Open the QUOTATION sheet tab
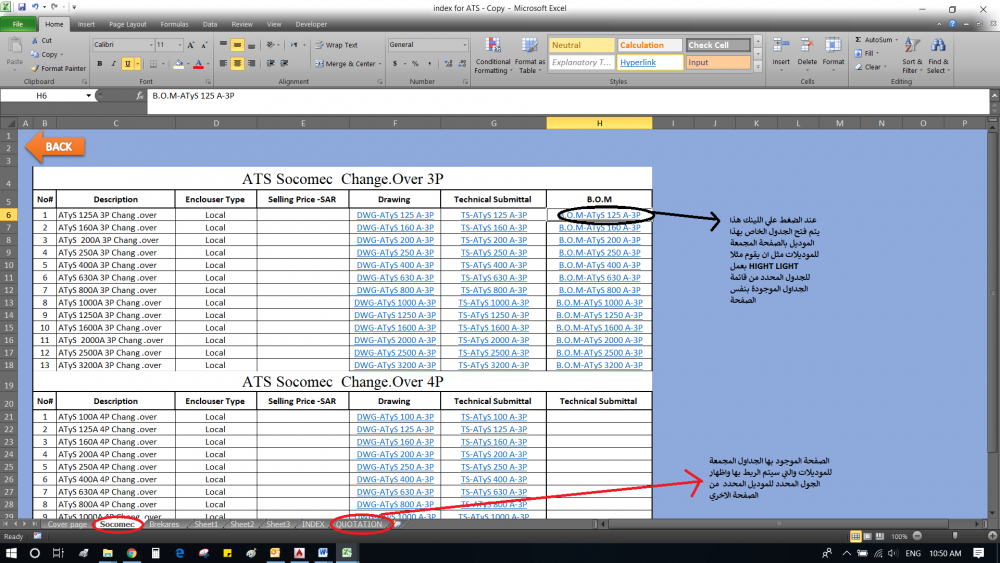Image resolution: width=1000 pixels, height=563 pixels. 359,524
